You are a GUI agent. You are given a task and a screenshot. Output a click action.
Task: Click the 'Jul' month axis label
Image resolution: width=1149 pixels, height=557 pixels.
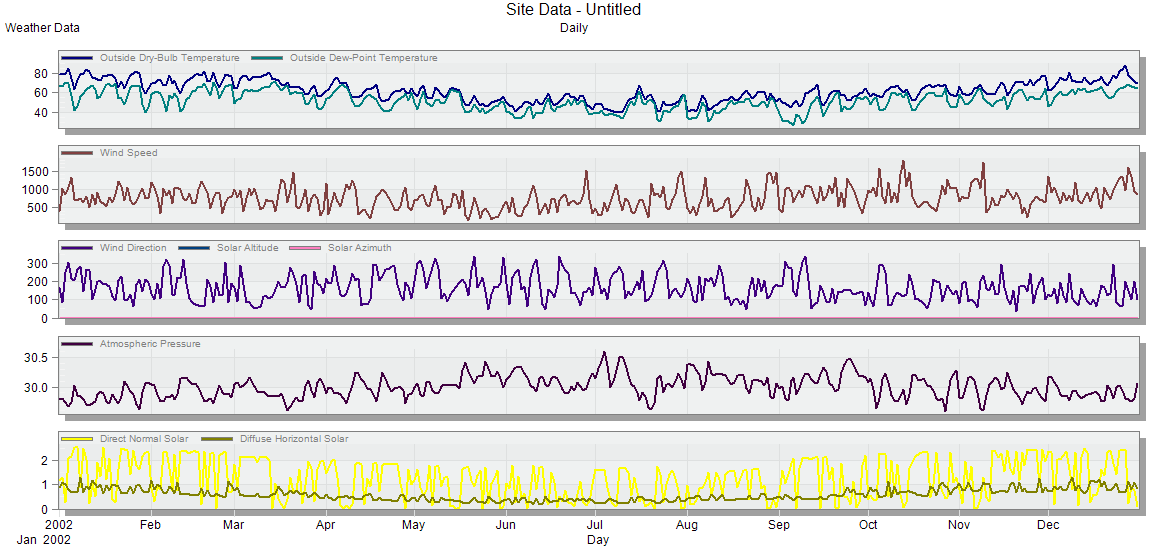(594, 525)
